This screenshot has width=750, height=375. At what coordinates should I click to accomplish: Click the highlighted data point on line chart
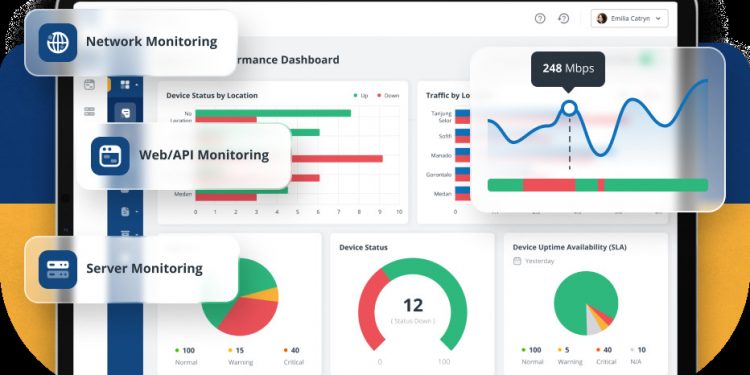click(569, 108)
